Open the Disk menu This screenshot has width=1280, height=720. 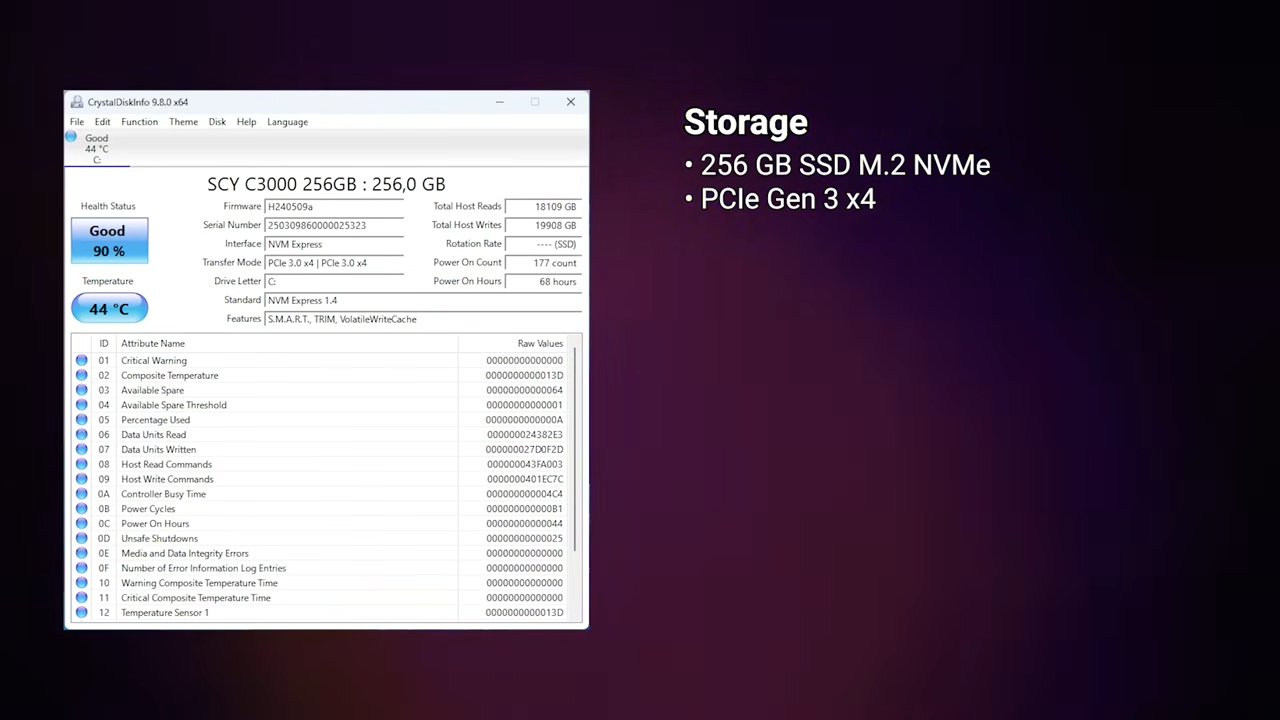tap(217, 122)
